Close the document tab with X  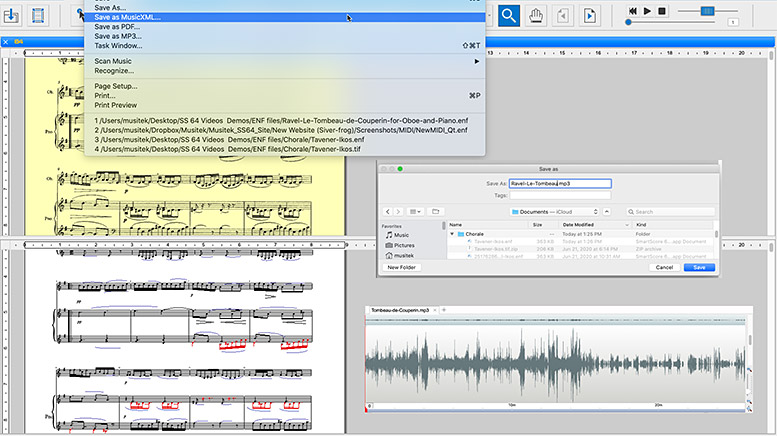point(5,42)
